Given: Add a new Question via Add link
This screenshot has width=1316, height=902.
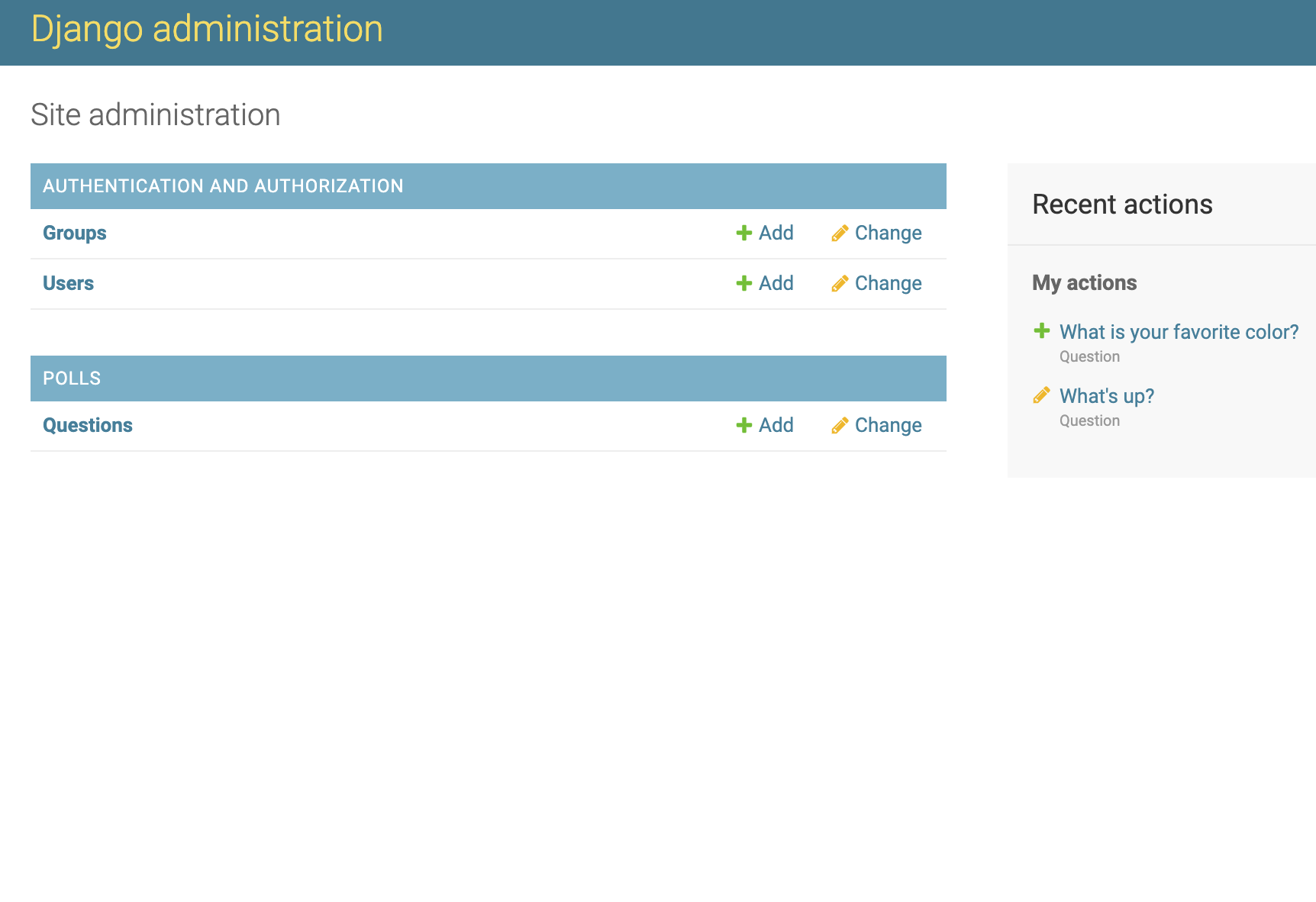Looking at the screenshot, I should point(776,425).
